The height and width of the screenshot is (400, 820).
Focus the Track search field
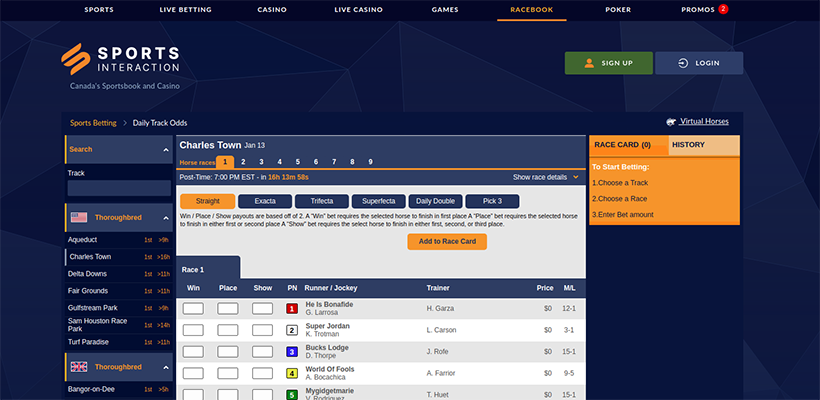point(119,188)
